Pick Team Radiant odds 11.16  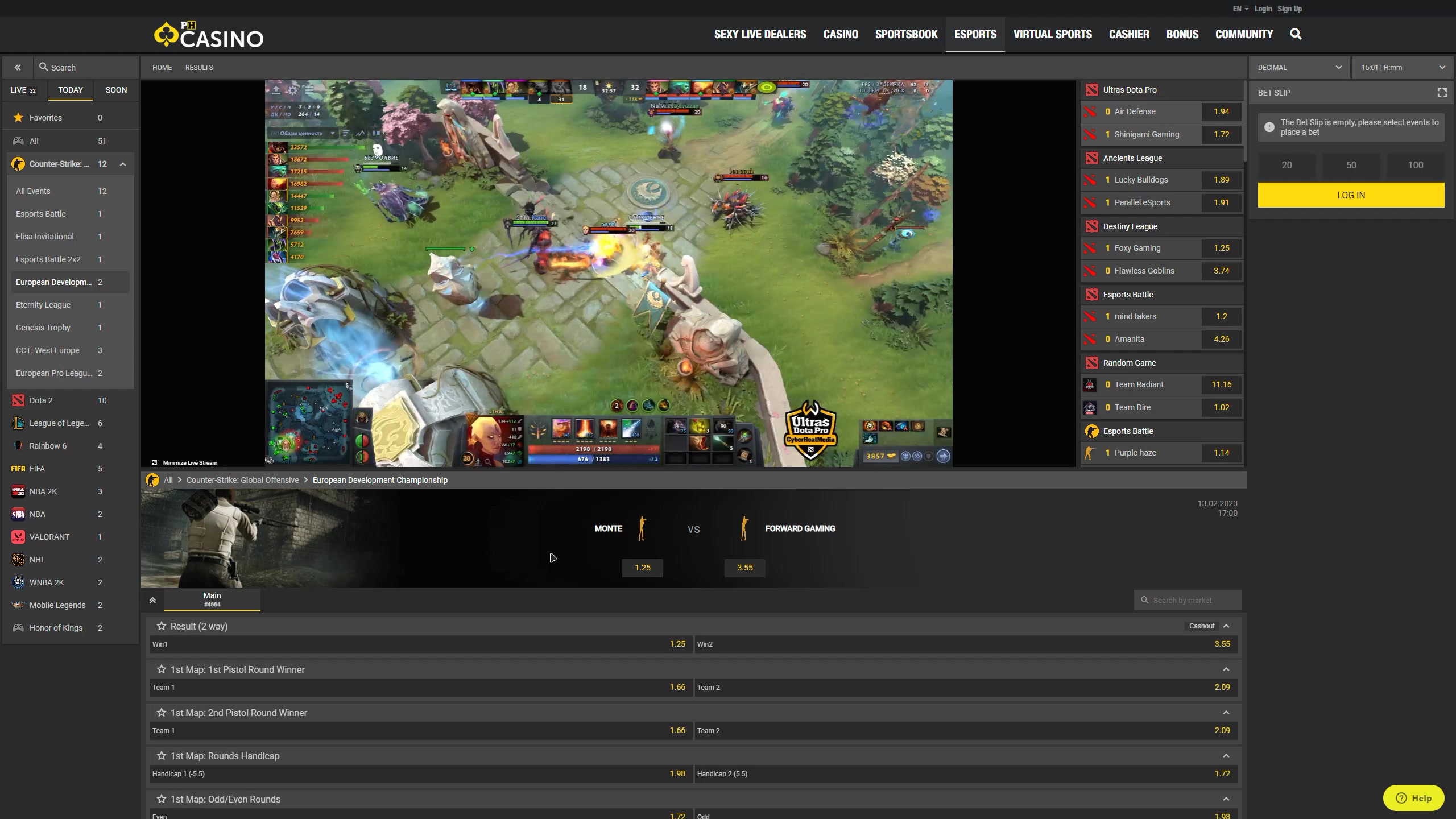pyautogui.click(x=1222, y=384)
